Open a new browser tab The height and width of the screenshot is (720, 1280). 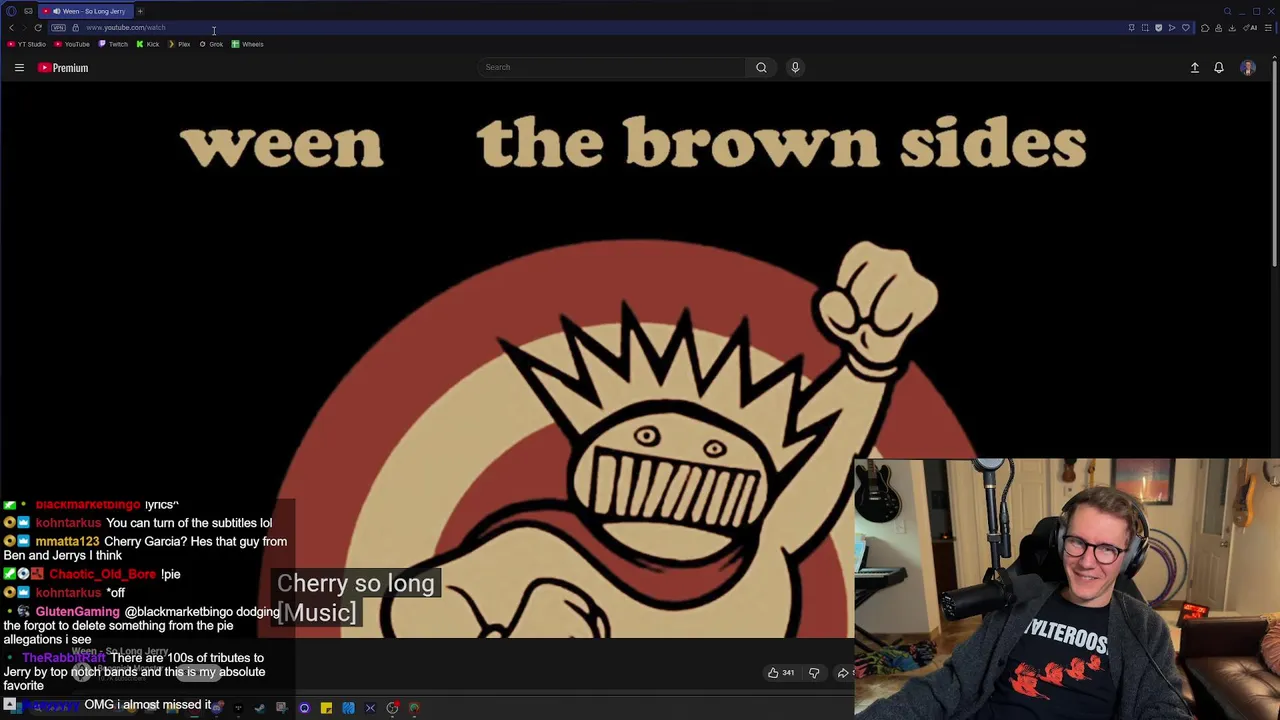(x=140, y=11)
